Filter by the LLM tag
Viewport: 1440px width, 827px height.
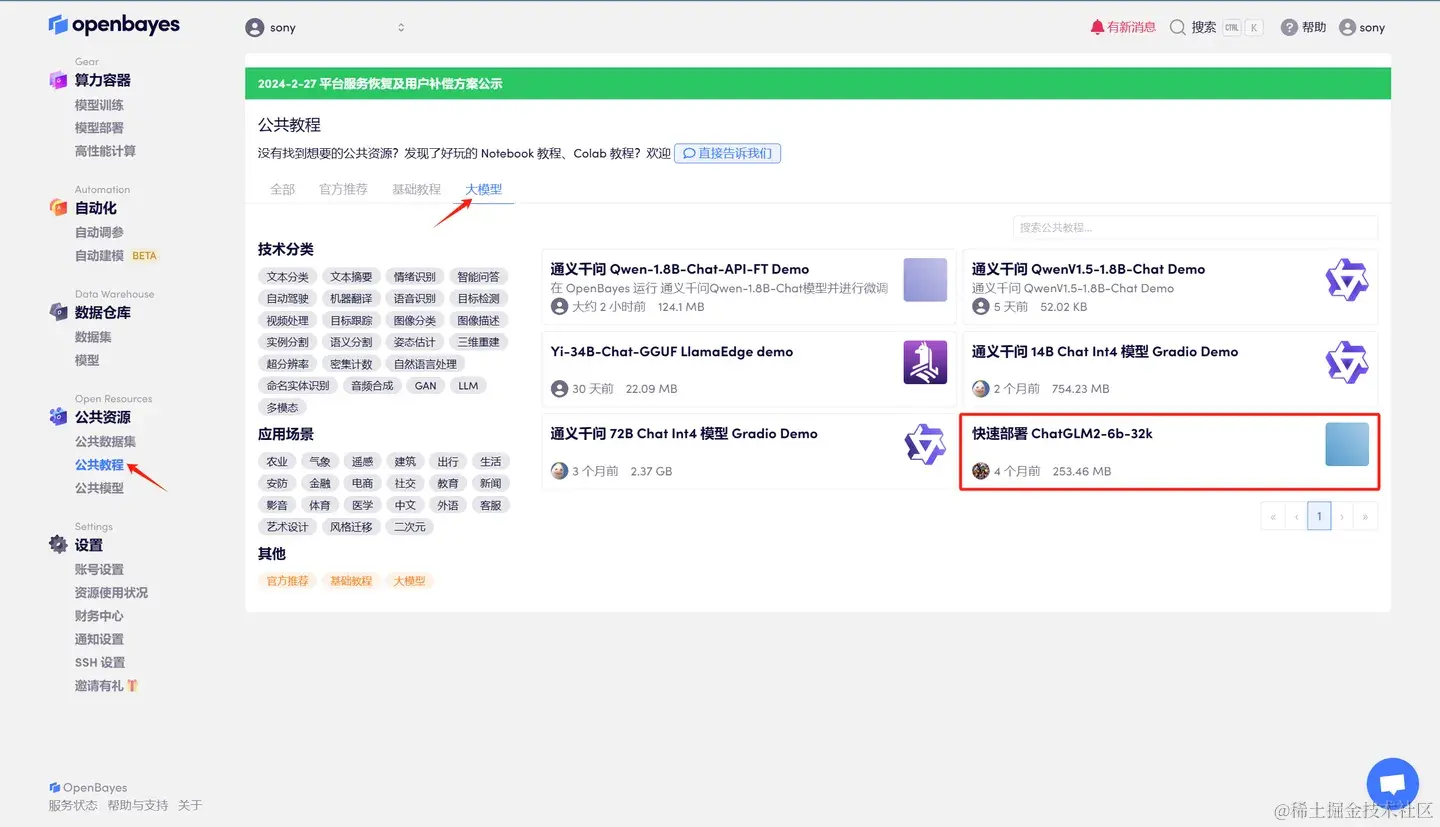tap(469, 386)
